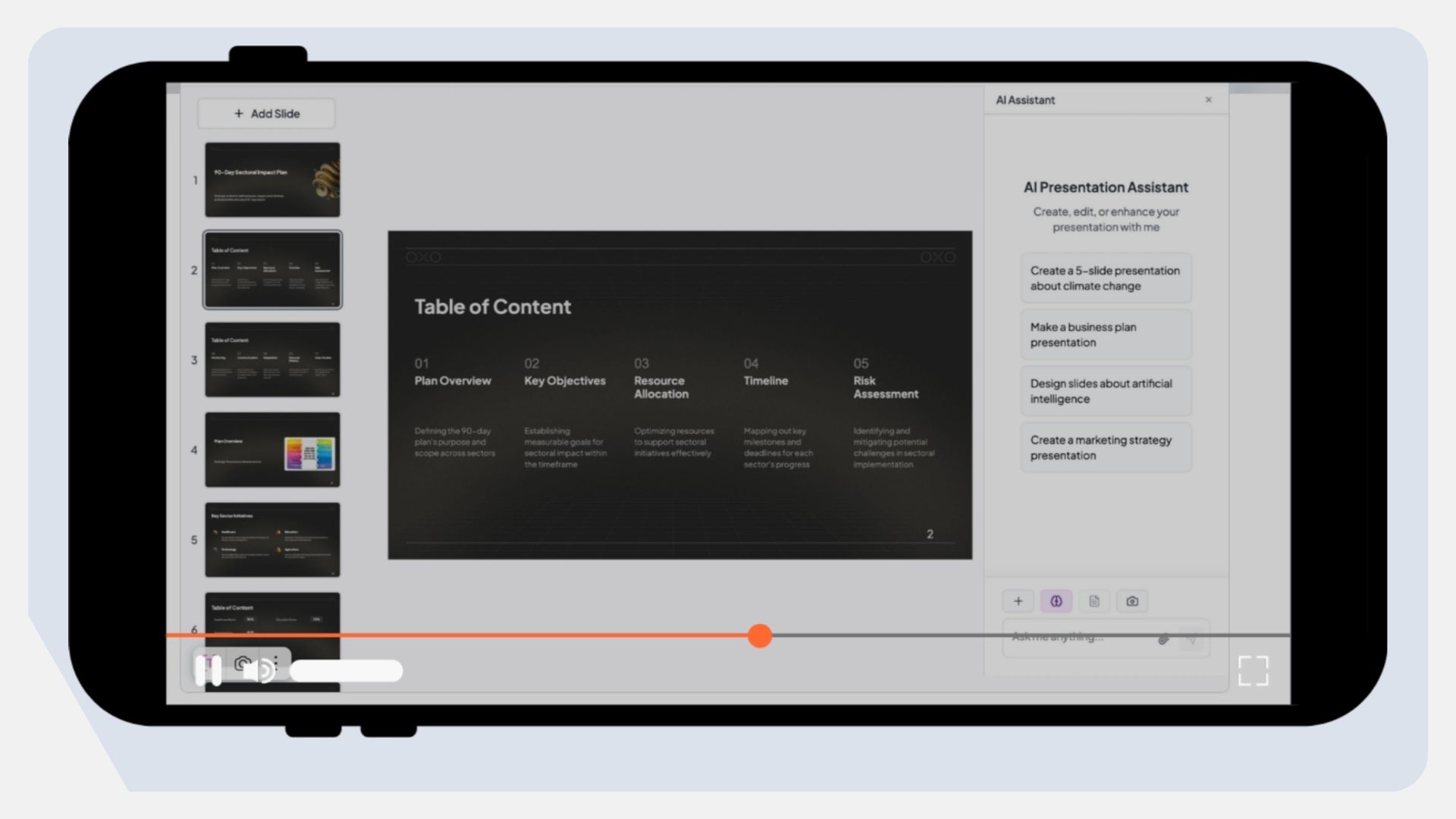Click the send message arrow icon

point(1191,639)
